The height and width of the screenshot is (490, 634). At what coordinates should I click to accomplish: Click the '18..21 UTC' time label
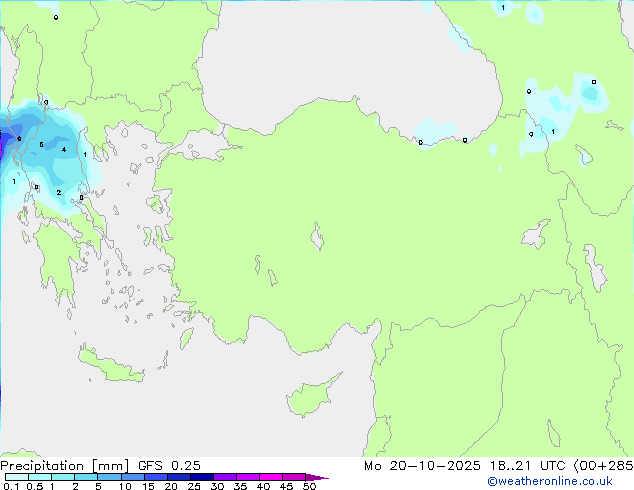(527, 466)
